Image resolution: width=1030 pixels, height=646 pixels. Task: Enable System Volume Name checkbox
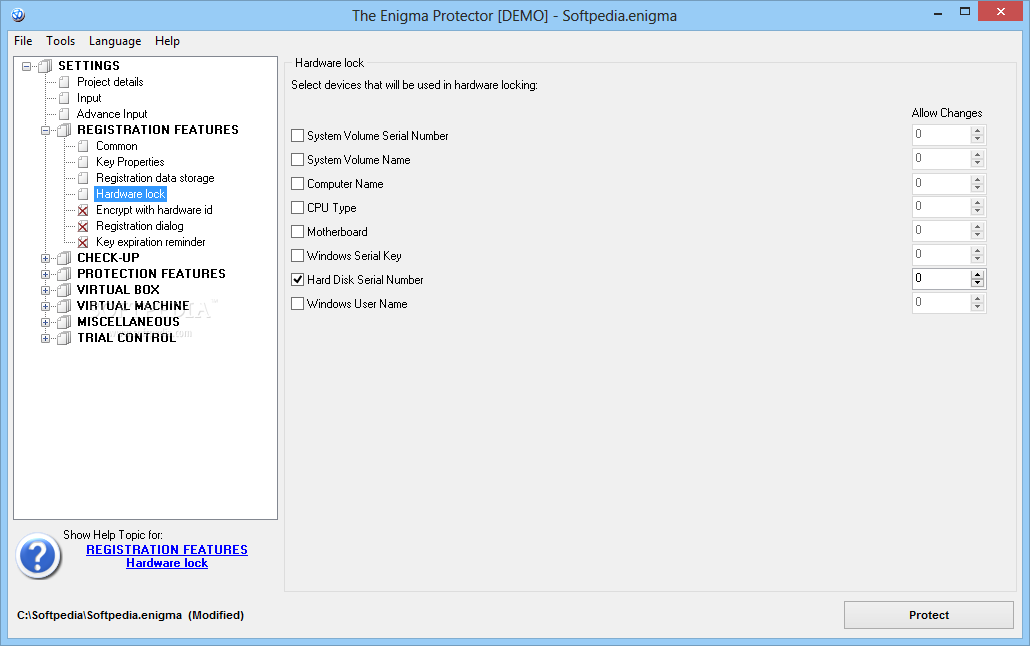tap(298, 160)
